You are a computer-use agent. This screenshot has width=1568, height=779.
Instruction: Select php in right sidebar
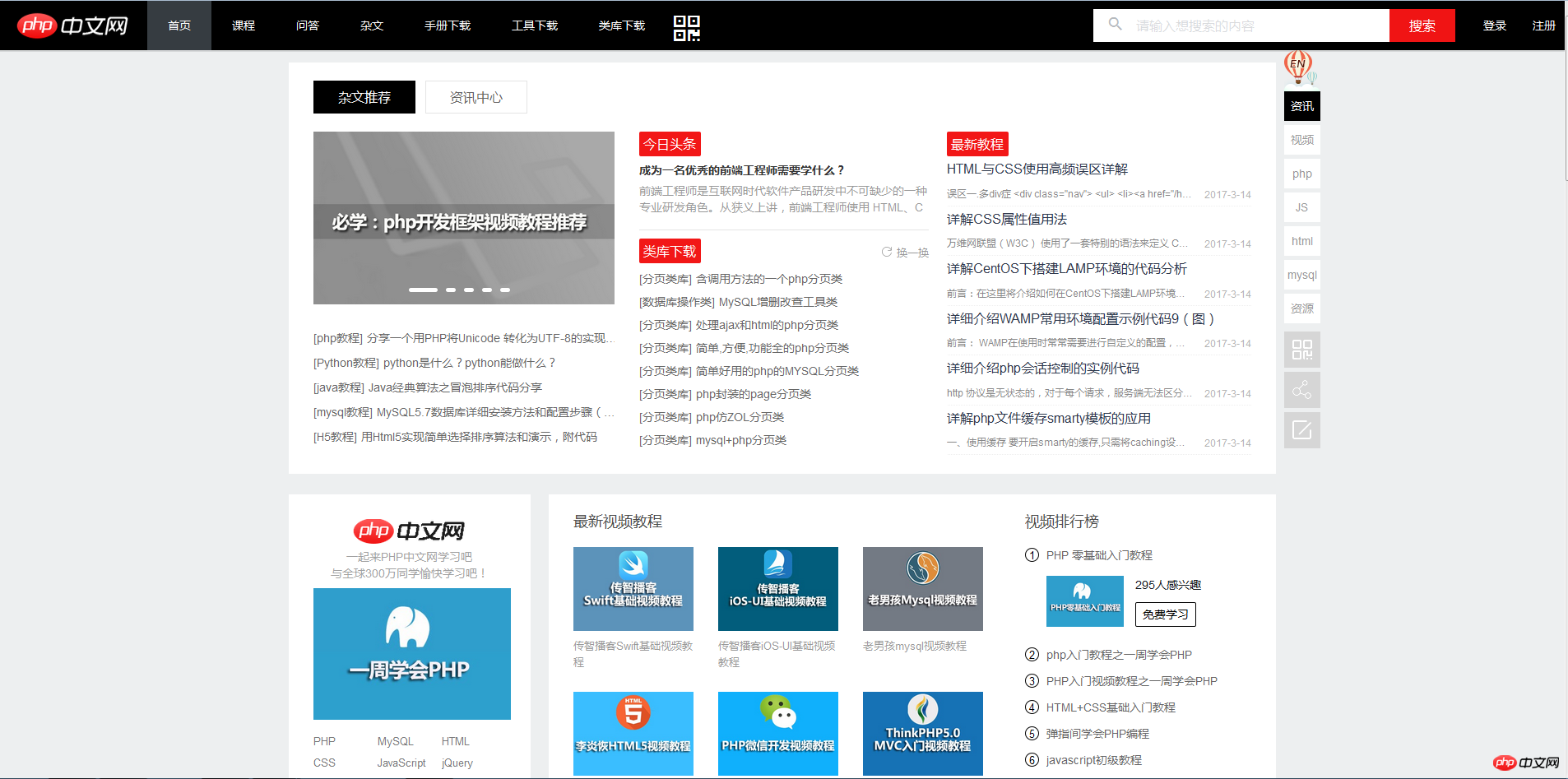coord(1302,174)
